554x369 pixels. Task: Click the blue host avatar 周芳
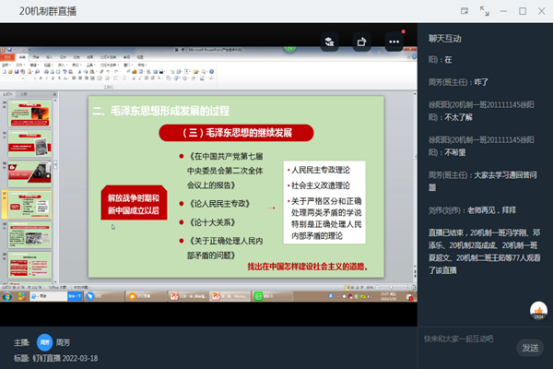[45, 342]
